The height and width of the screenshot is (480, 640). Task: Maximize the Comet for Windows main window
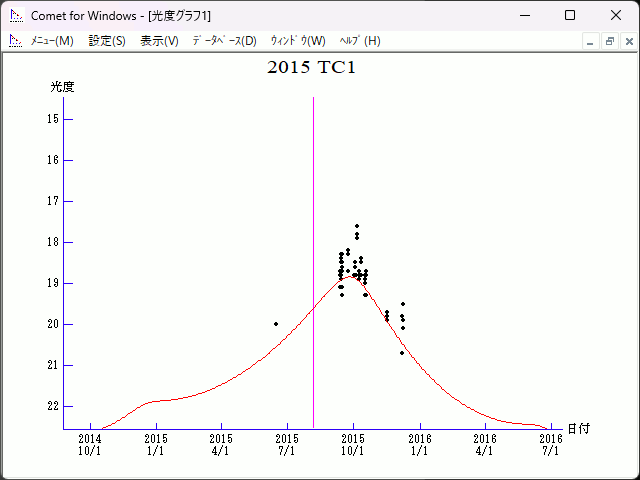569,15
